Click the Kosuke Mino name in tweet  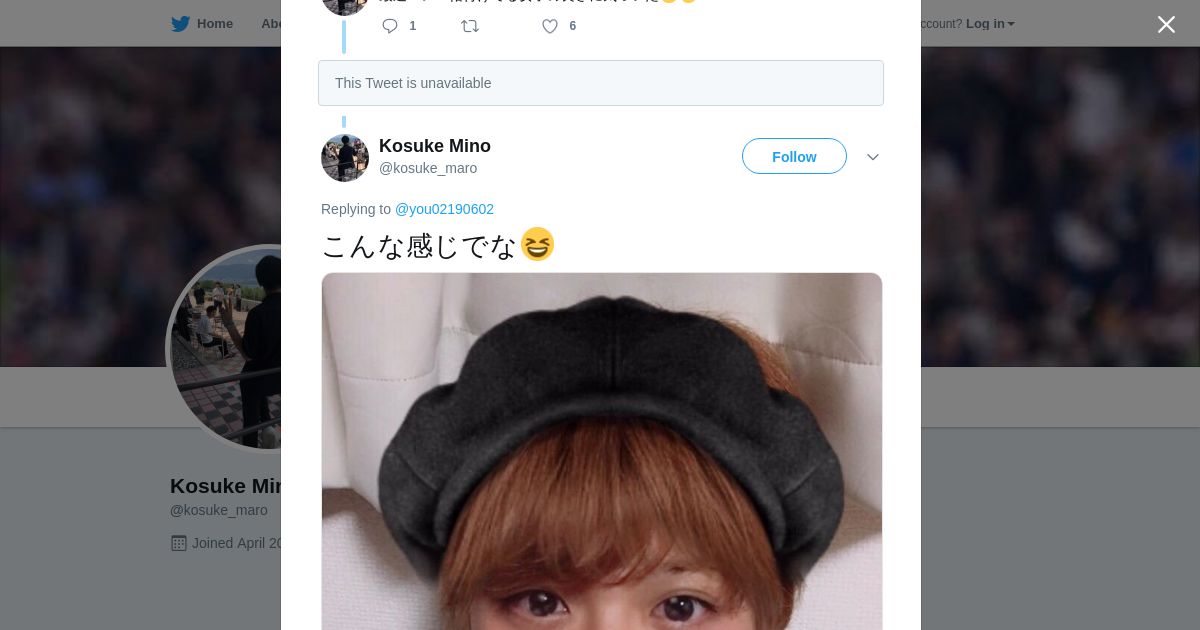tap(435, 146)
